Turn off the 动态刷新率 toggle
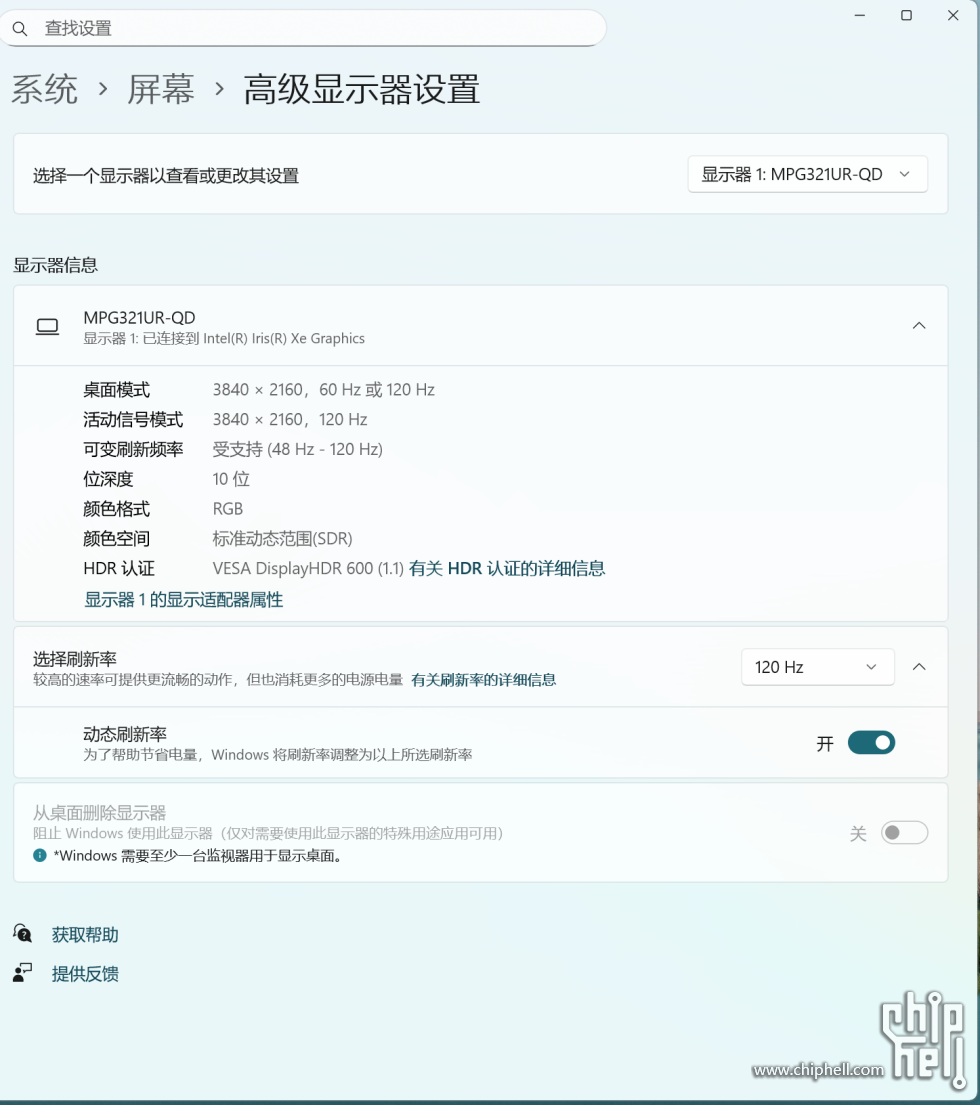Screen dimensions: 980x1105 (x=870, y=743)
